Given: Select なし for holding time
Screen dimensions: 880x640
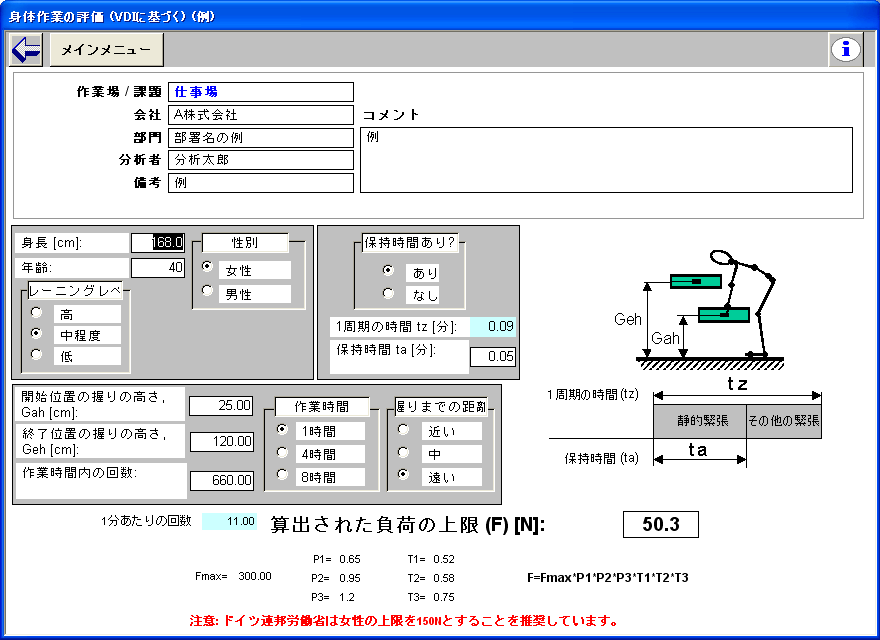Looking at the screenshot, I should pos(389,294).
